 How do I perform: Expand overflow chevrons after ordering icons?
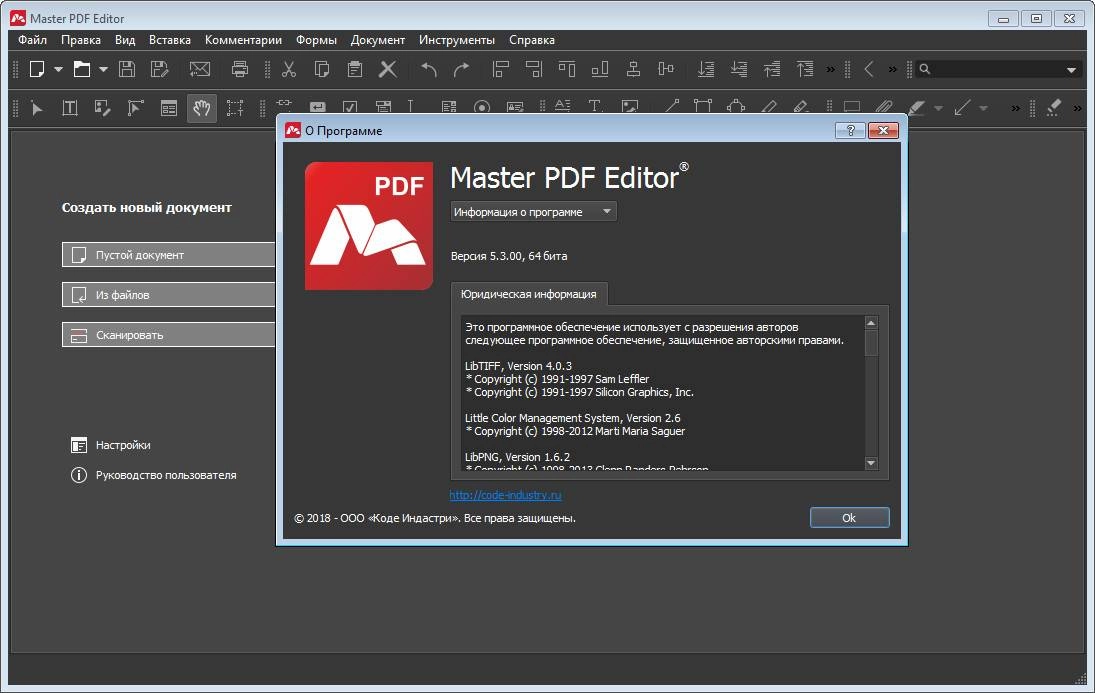click(830, 69)
